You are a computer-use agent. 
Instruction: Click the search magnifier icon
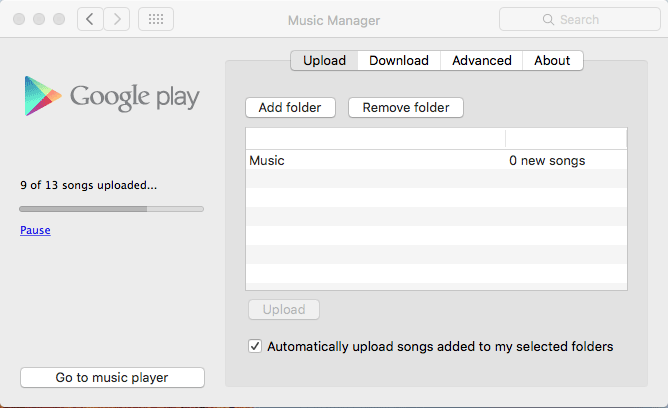pos(548,19)
